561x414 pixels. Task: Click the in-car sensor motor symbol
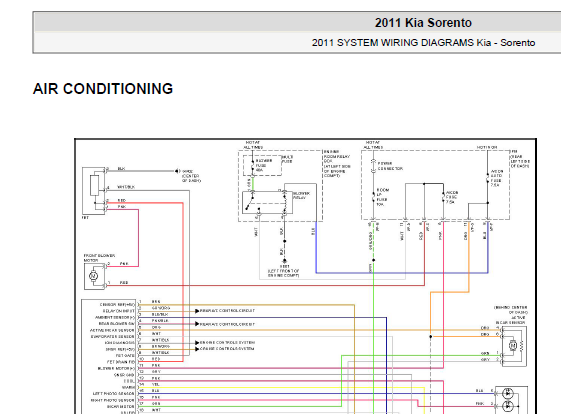click(513, 345)
